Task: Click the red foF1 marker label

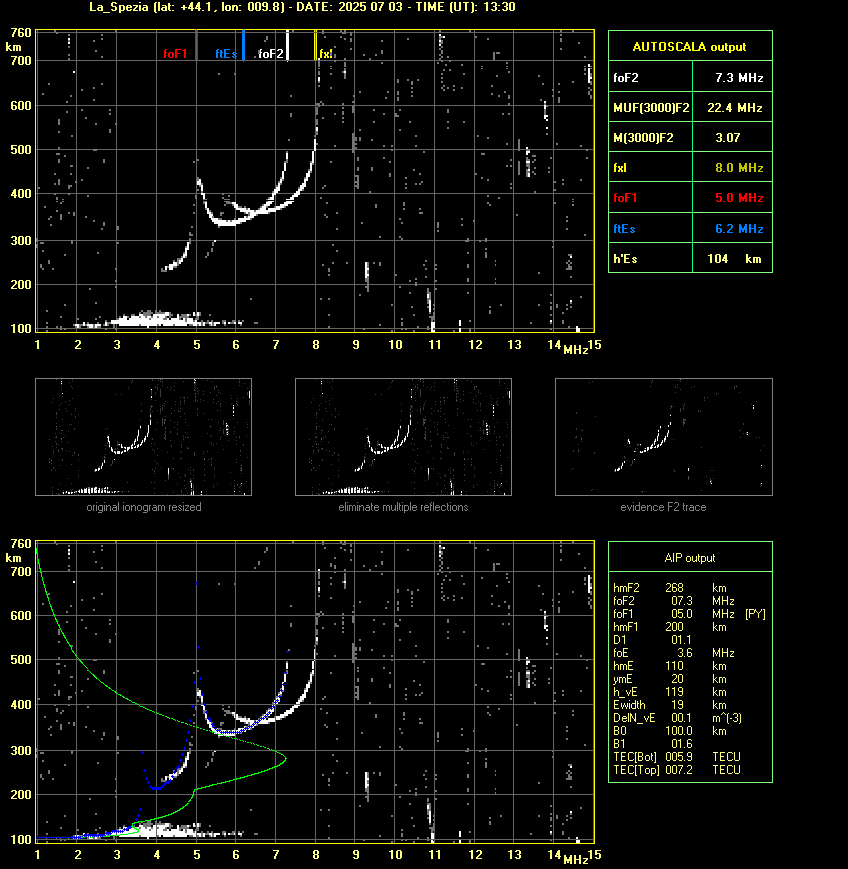Action: click(175, 54)
